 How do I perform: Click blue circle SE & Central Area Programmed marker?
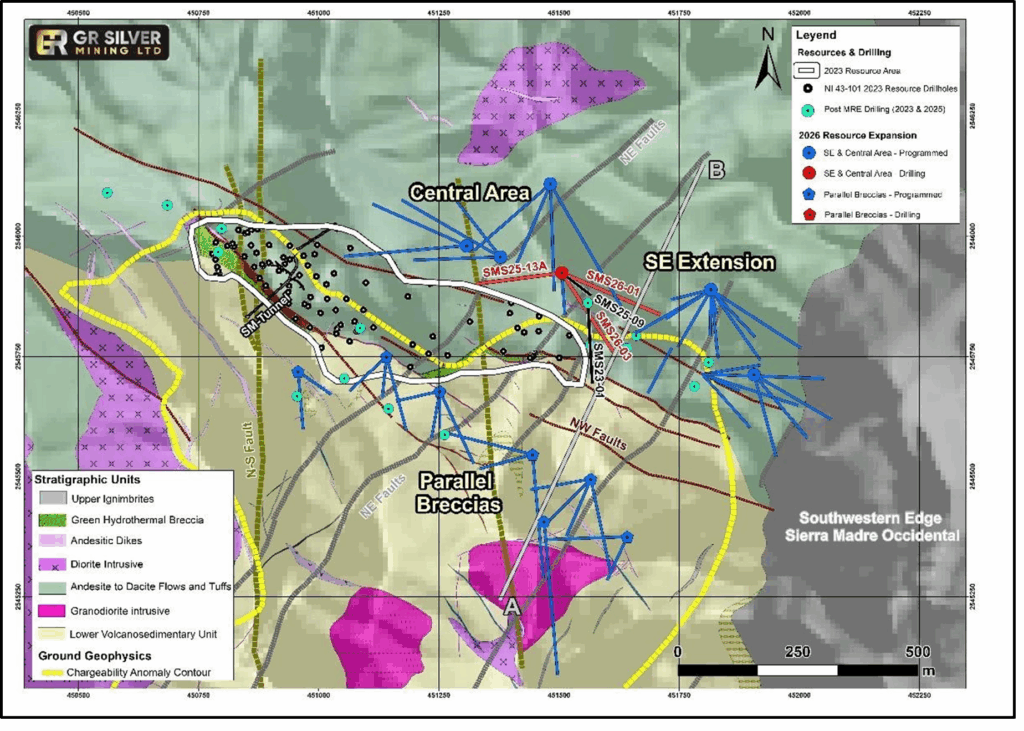click(x=809, y=152)
